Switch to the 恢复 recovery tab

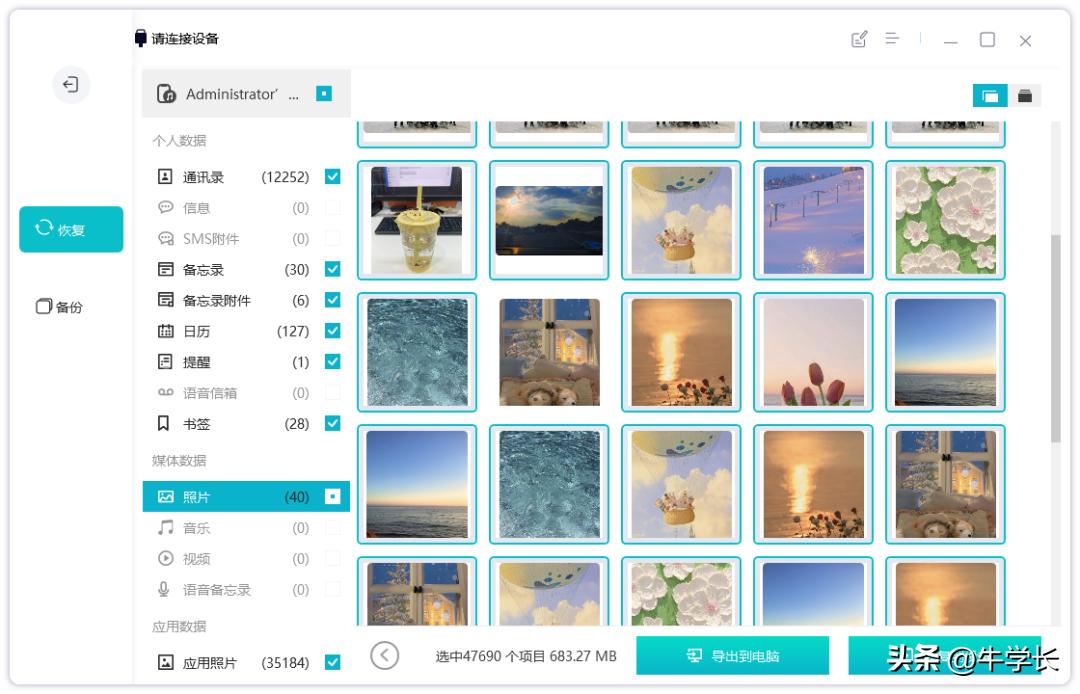tap(71, 229)
